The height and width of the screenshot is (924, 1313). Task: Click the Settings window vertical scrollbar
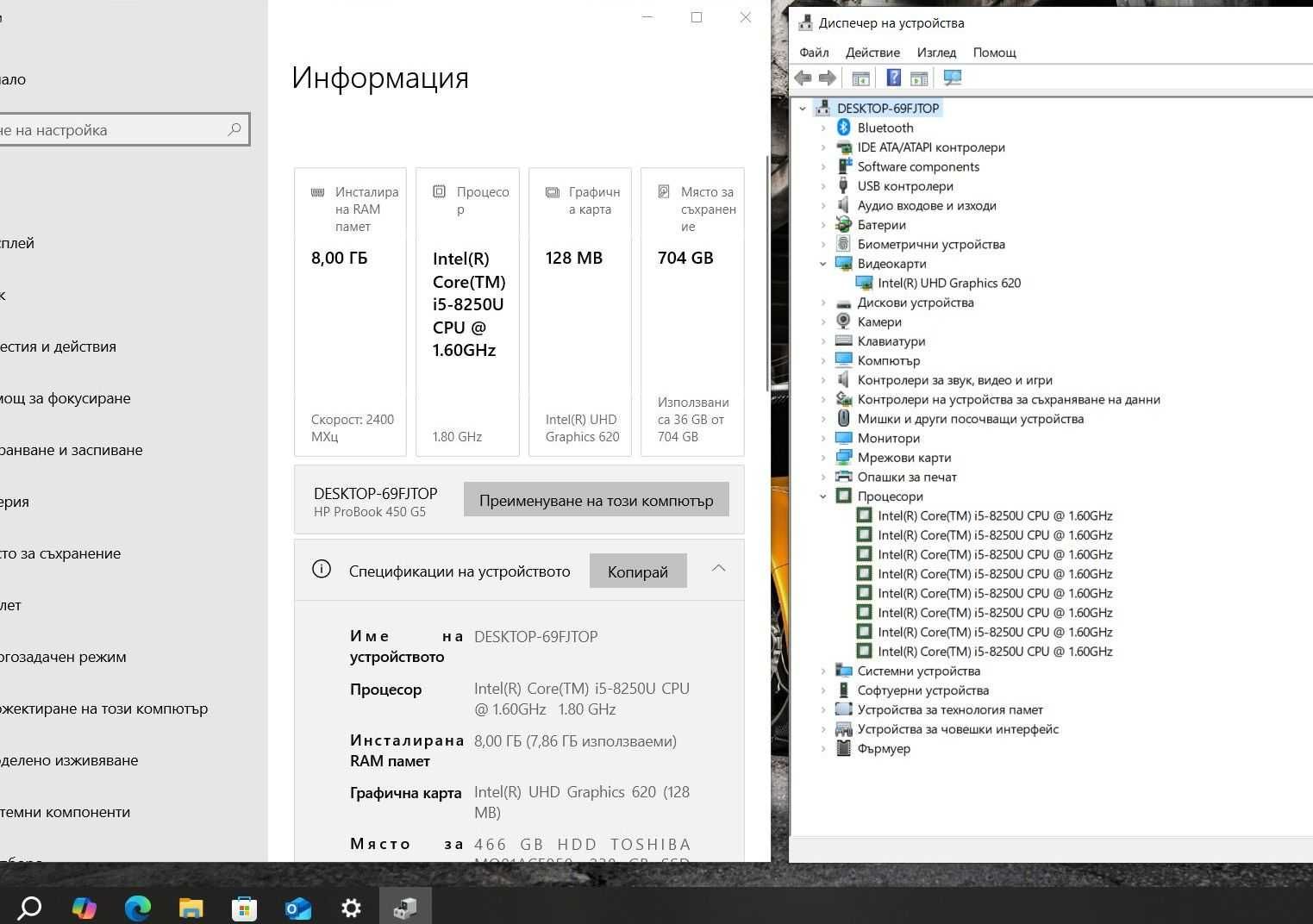click(x=767, y=272)
